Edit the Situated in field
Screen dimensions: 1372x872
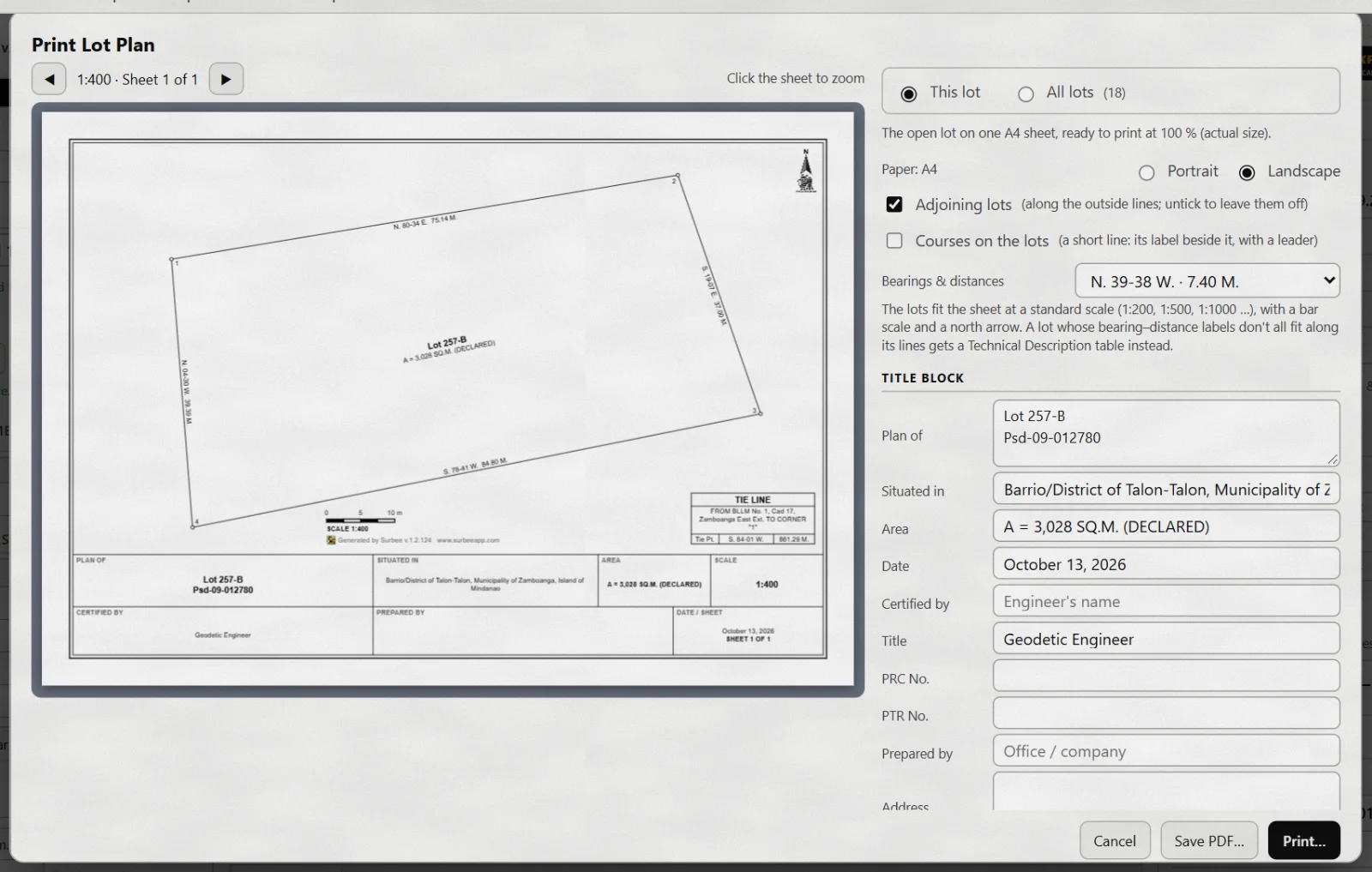point(1166,490)
